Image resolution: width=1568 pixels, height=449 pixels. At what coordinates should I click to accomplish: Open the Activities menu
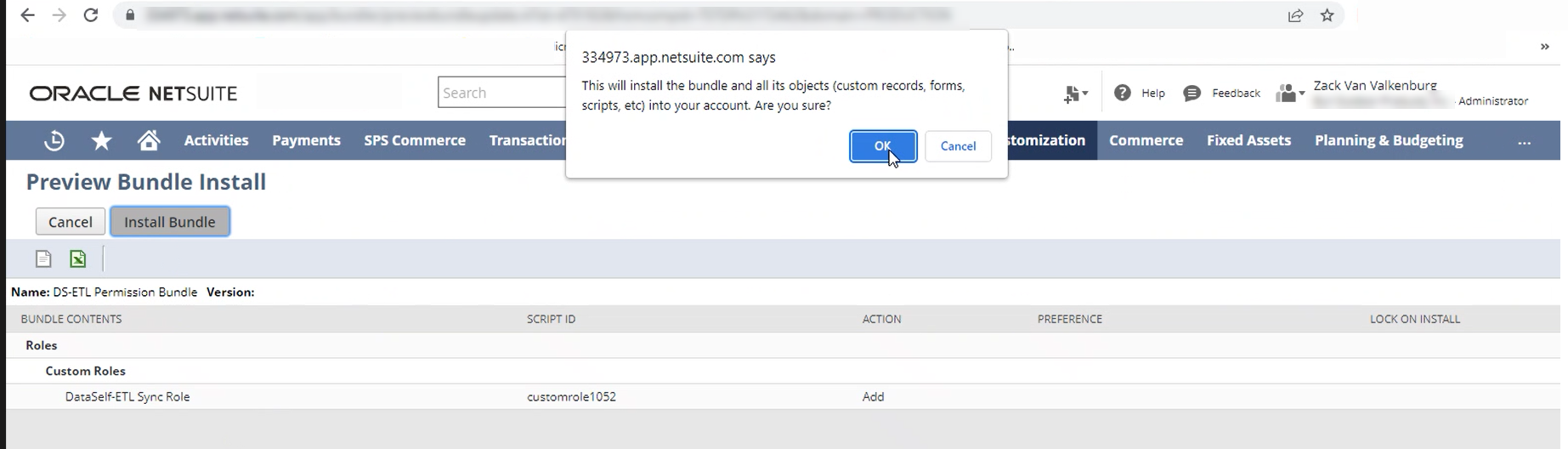point(216,140)
